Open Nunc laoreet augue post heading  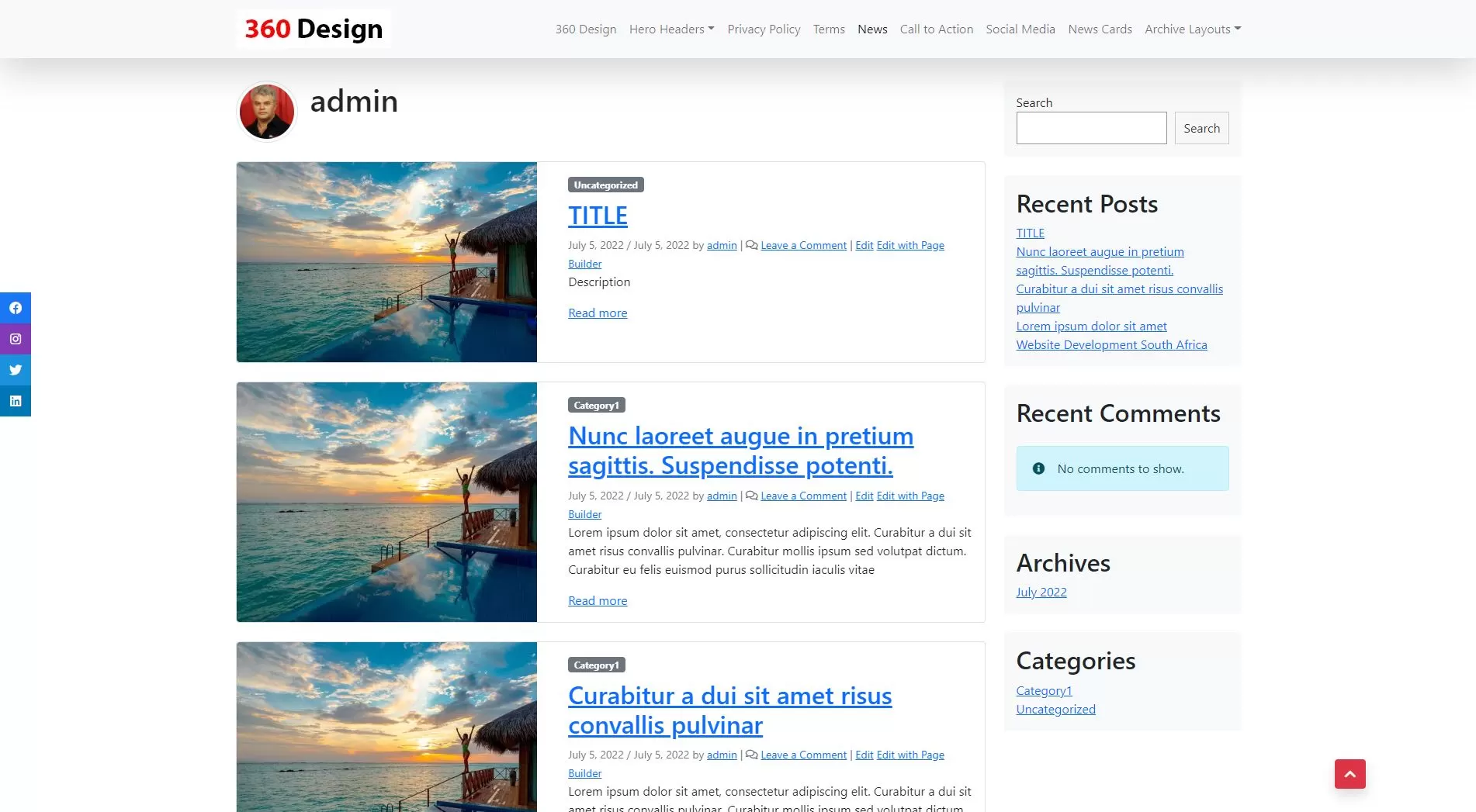(740, 451)
